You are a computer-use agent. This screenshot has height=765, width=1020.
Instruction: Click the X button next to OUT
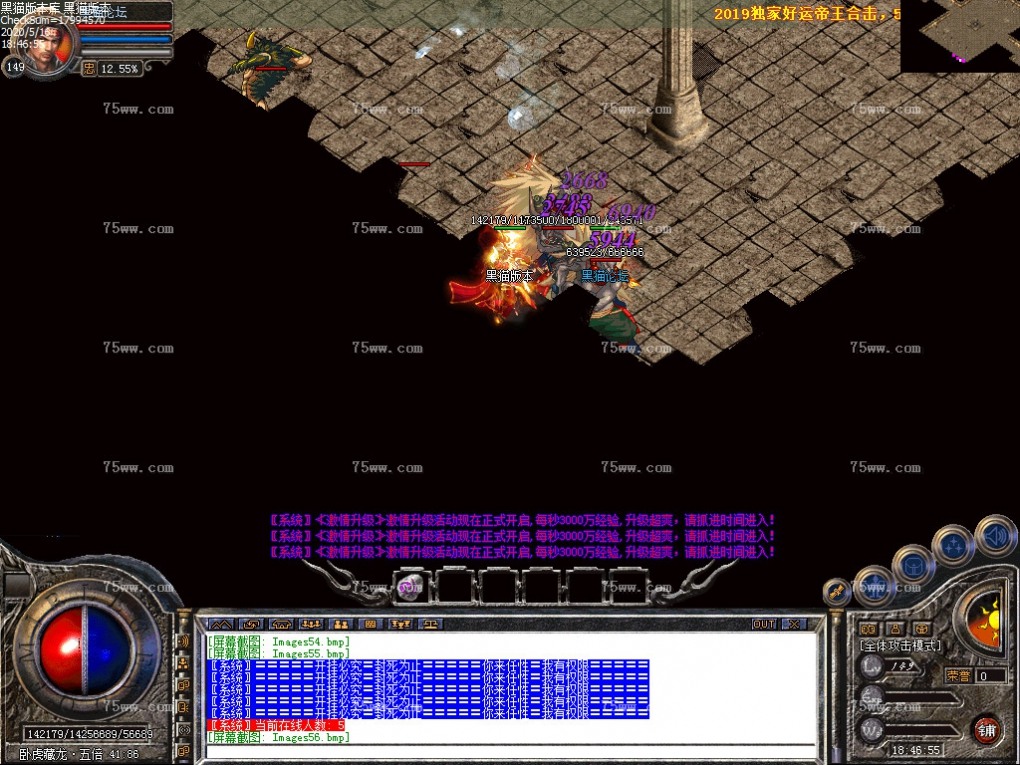[793, 624]
